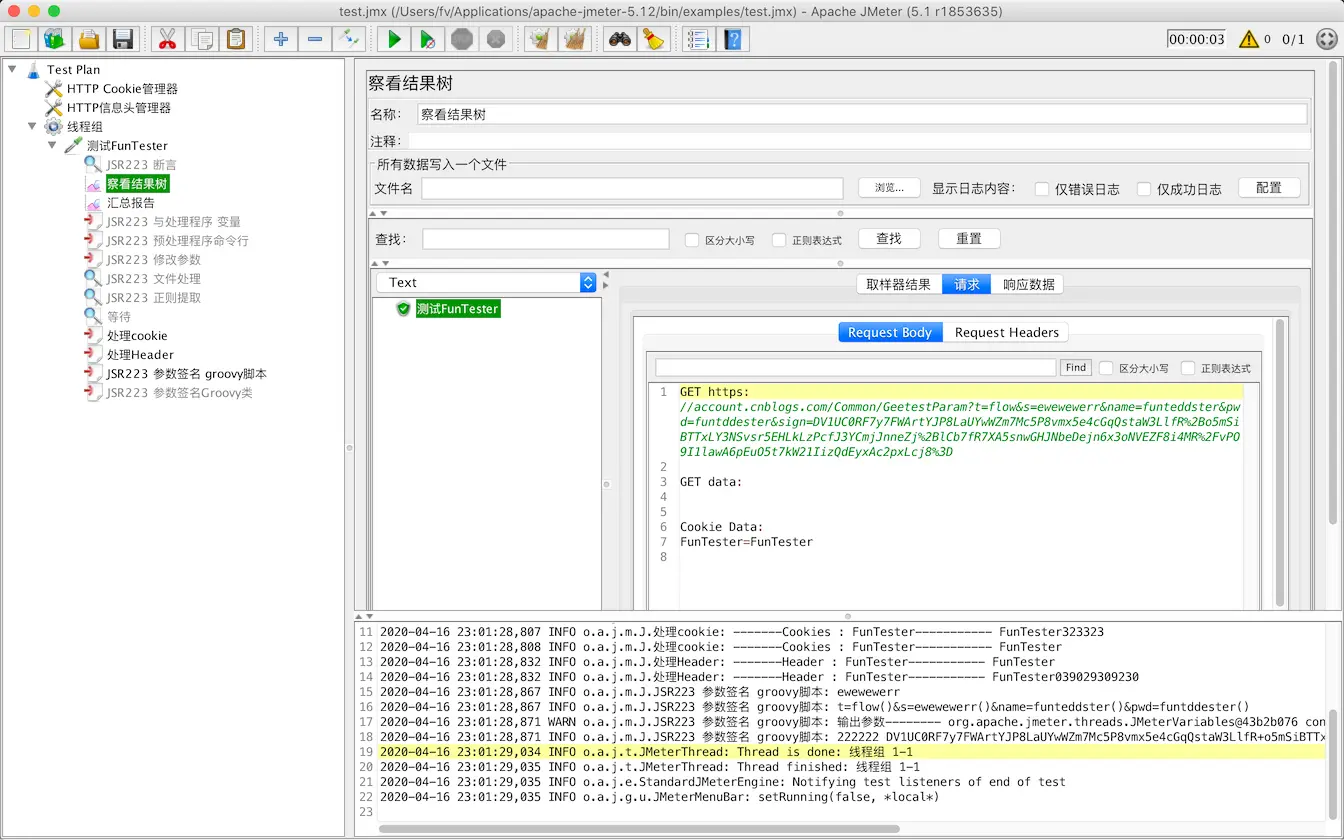Click the Copy toolbar icon
Image resolution: width=1344 pixels, height=840 pixels.
tap(202, 39)
